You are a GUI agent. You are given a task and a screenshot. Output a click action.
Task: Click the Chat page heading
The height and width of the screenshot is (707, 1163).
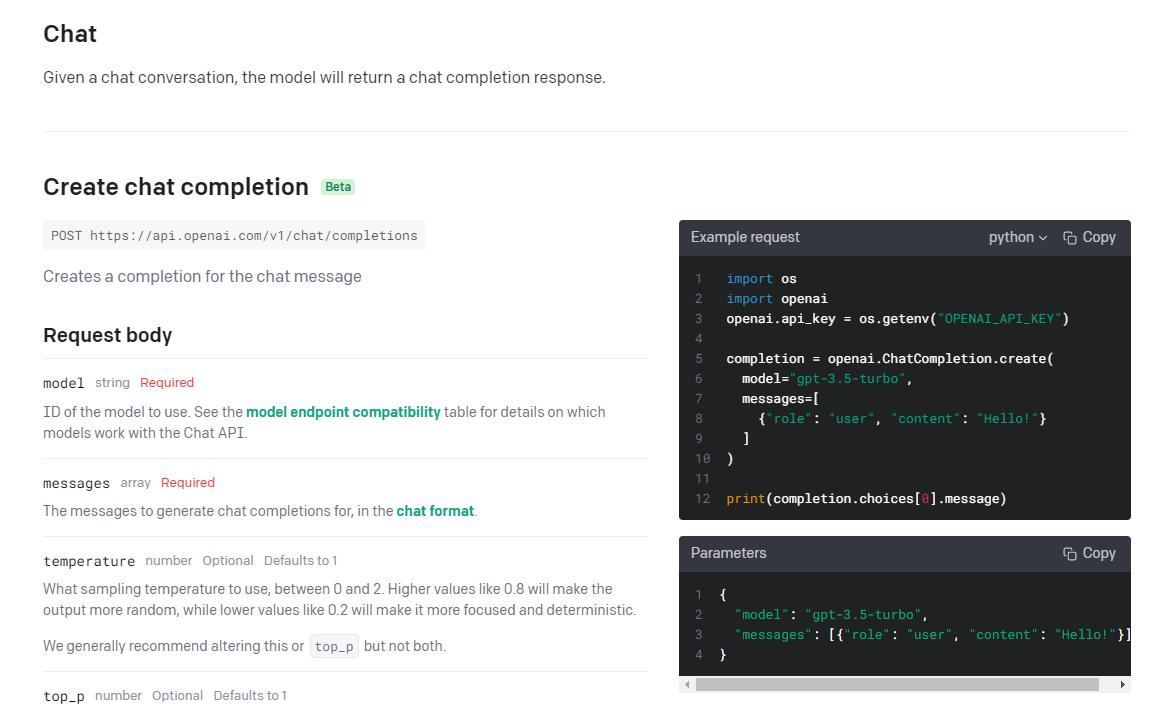click(x=70, y=34)
